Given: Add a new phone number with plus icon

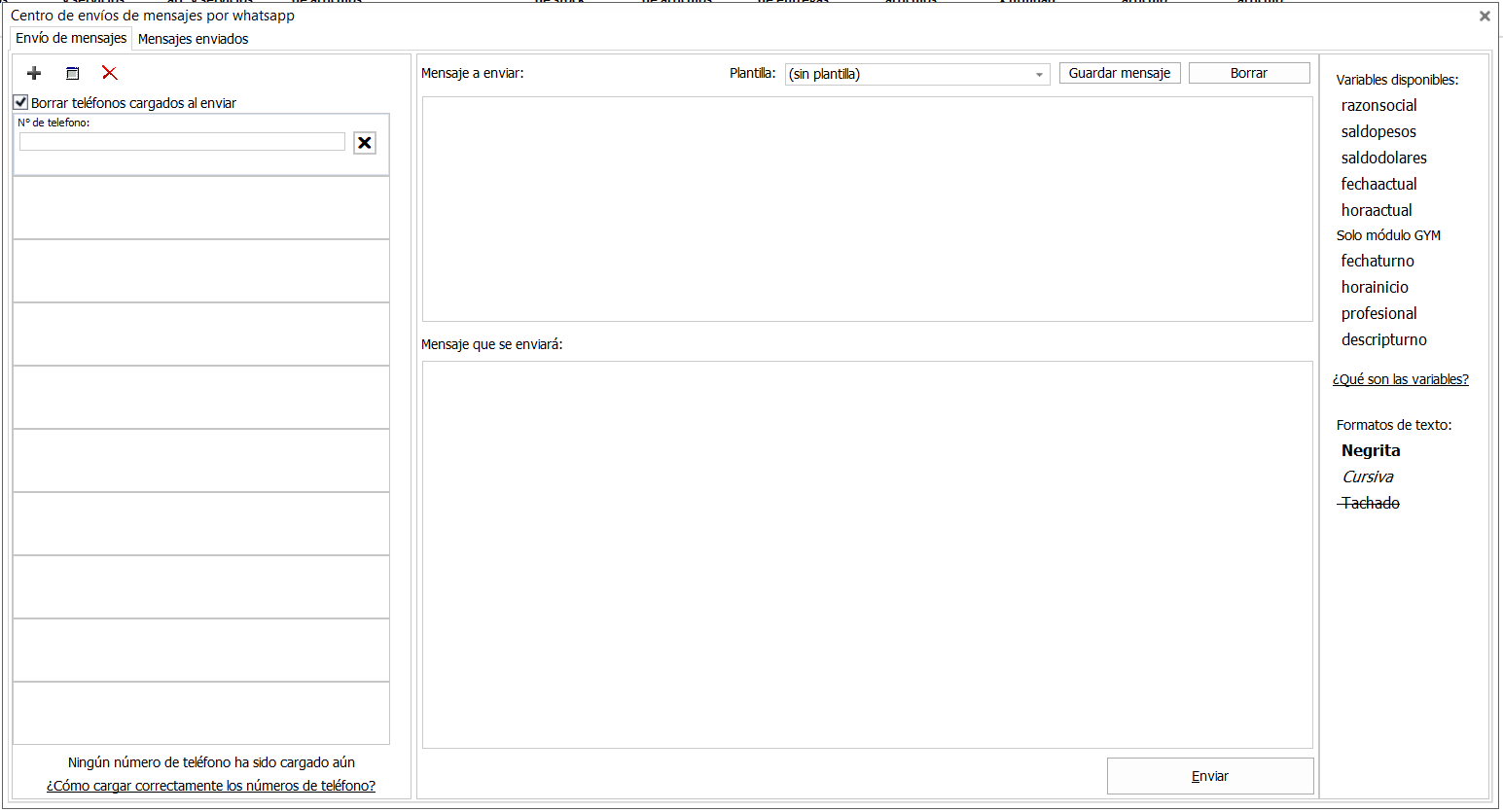Looking at the screenshot, I should tap(34, 73).
